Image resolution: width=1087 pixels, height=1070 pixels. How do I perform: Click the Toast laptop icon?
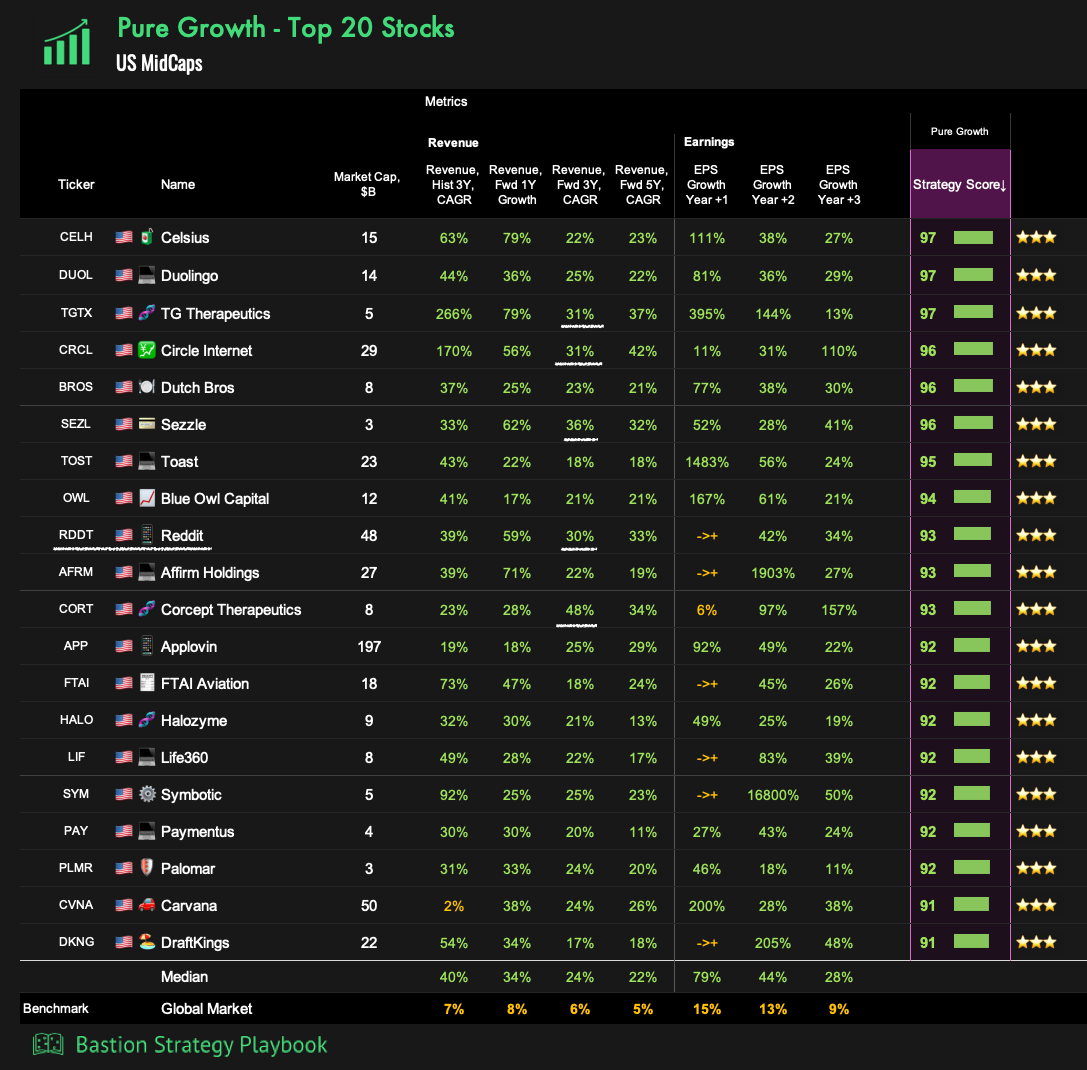146,460
